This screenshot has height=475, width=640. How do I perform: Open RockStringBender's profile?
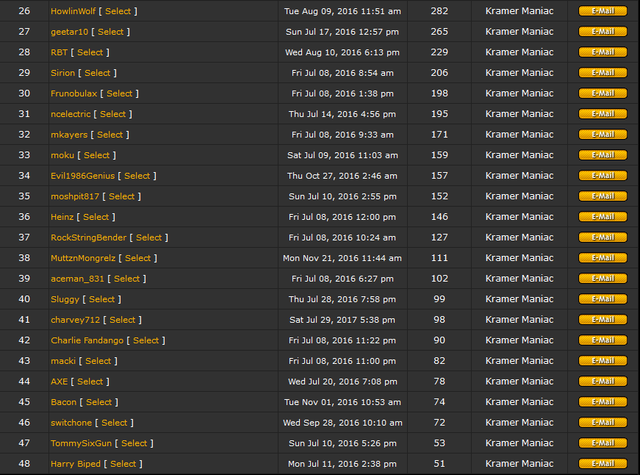[89, 238]
